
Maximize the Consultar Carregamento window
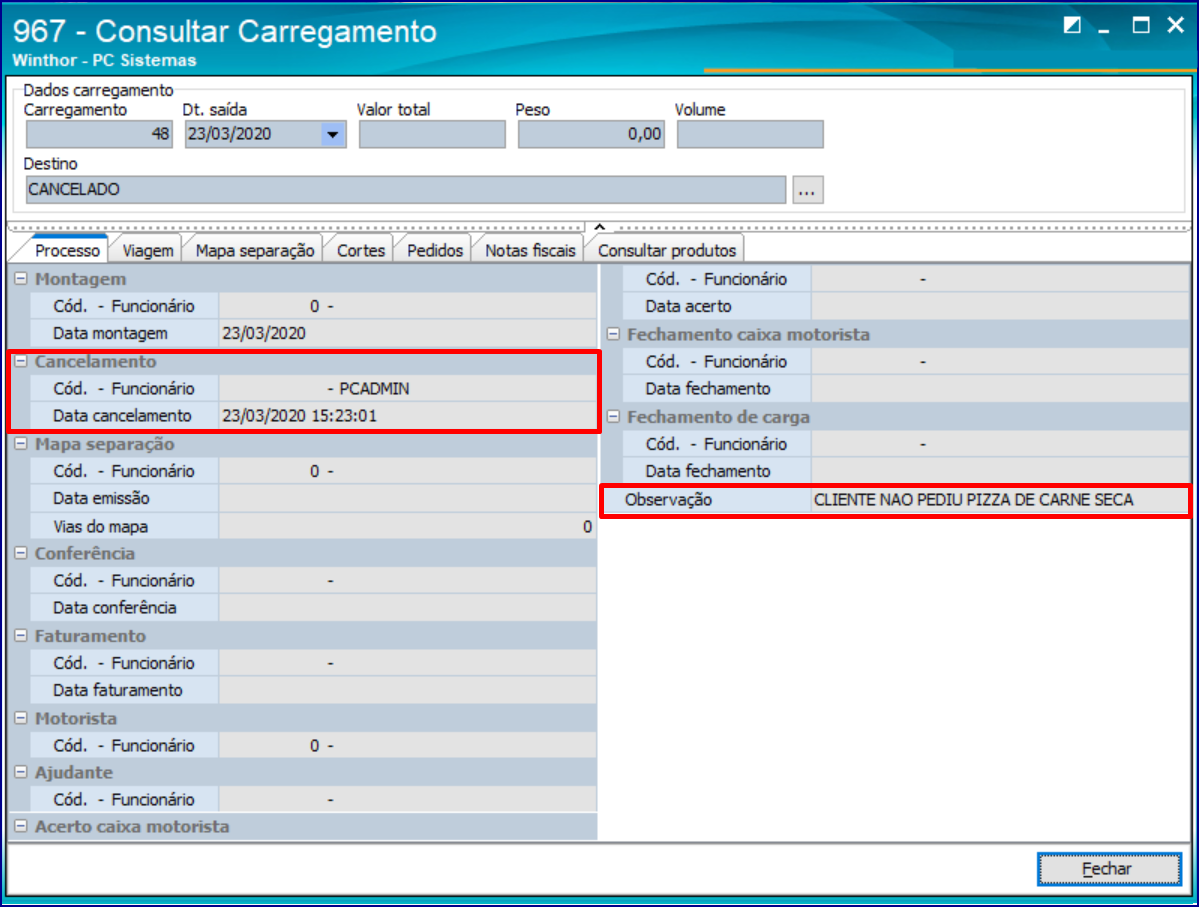(1141, 25)
